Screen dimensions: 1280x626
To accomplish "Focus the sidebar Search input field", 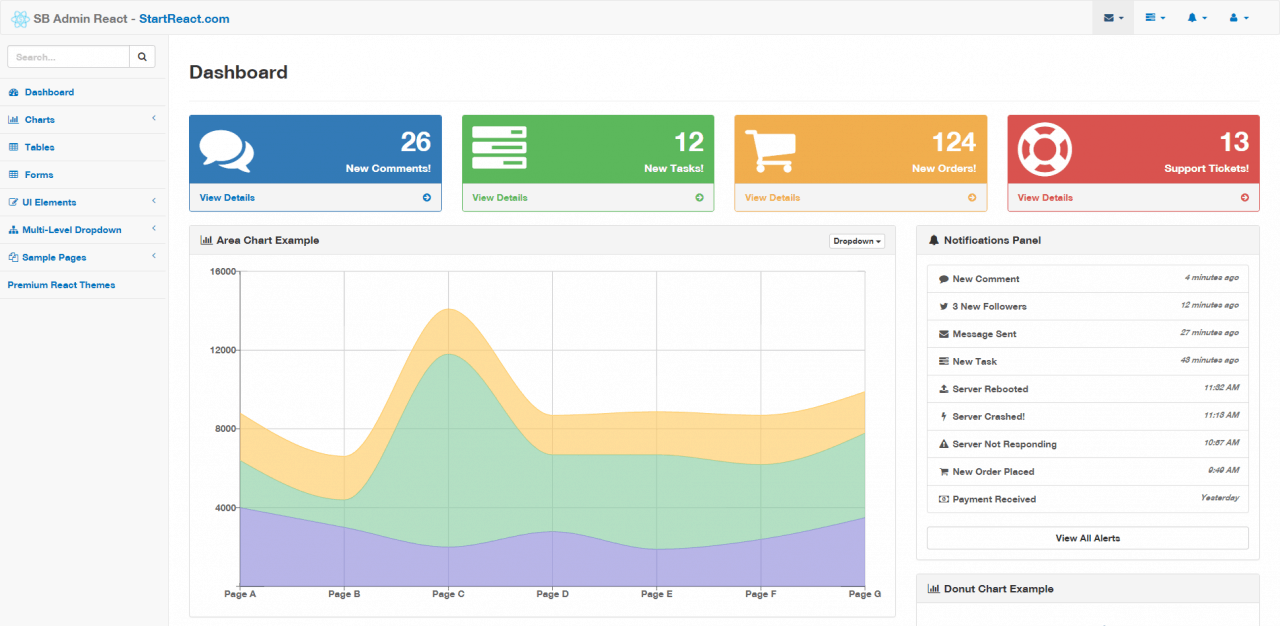I will click(x=69, y=57).
